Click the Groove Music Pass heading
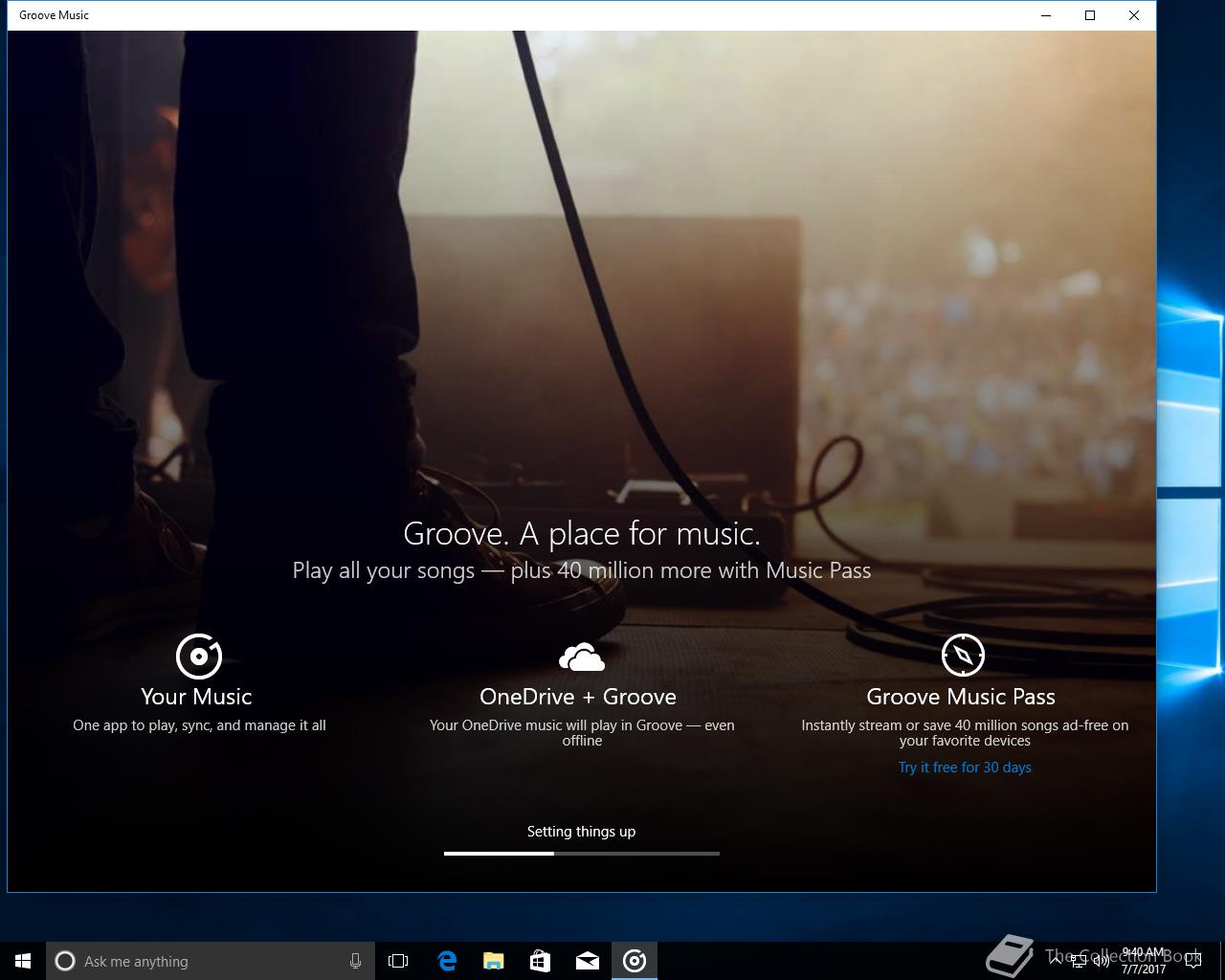 coord(961,697)
